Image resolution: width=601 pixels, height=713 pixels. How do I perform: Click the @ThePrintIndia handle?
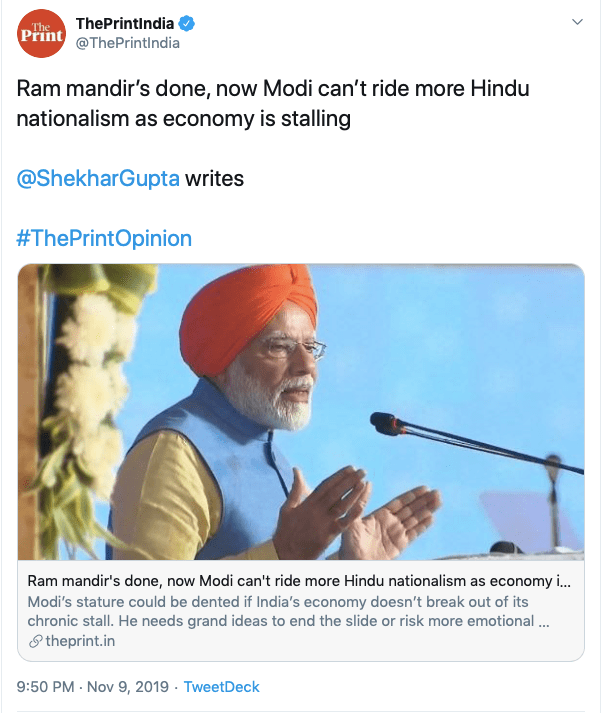(x=127, y=43)
